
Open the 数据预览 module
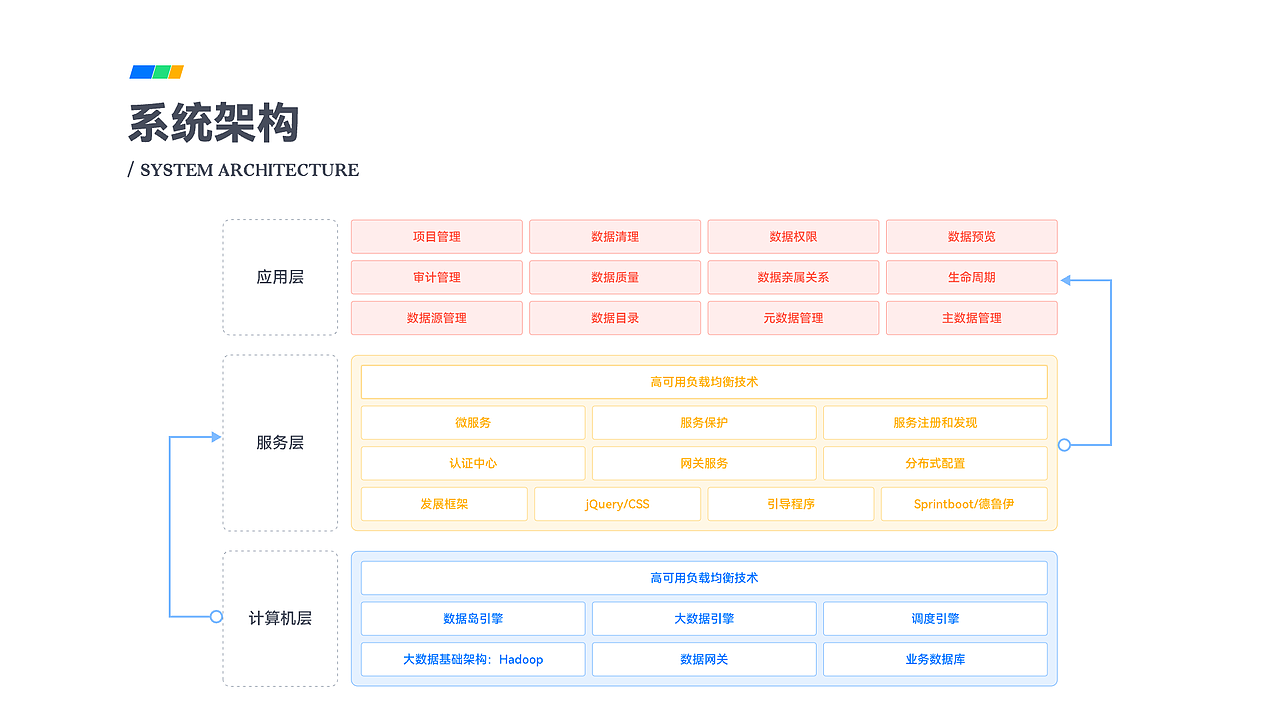tap(971, 237)
